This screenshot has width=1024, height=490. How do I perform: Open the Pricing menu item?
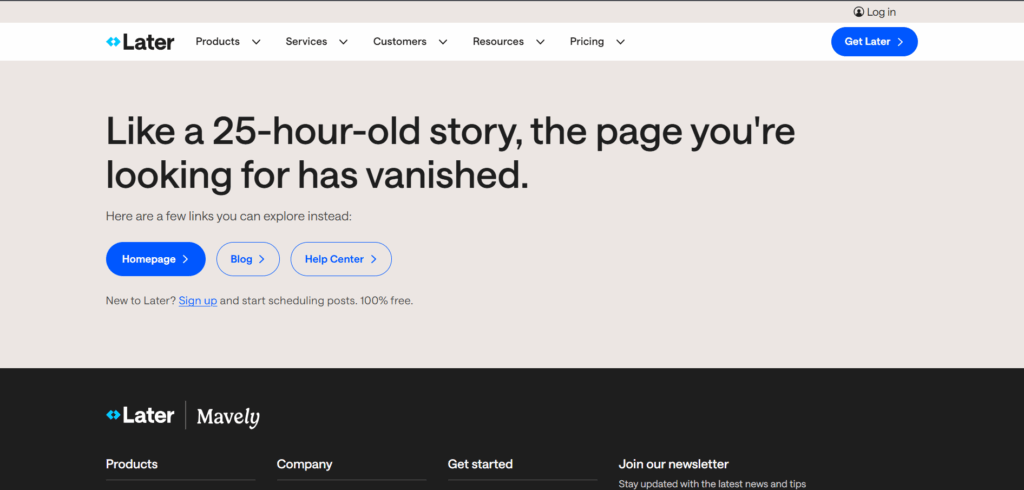pos(587,42)
